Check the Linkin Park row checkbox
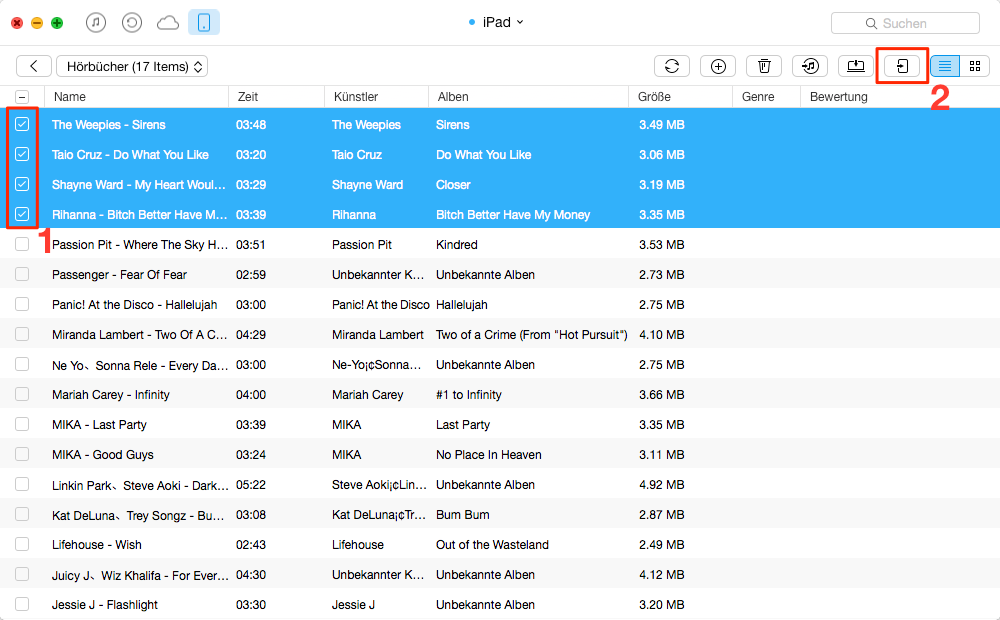The width and height of the screenshot is (1000, 620). point(22,484)
